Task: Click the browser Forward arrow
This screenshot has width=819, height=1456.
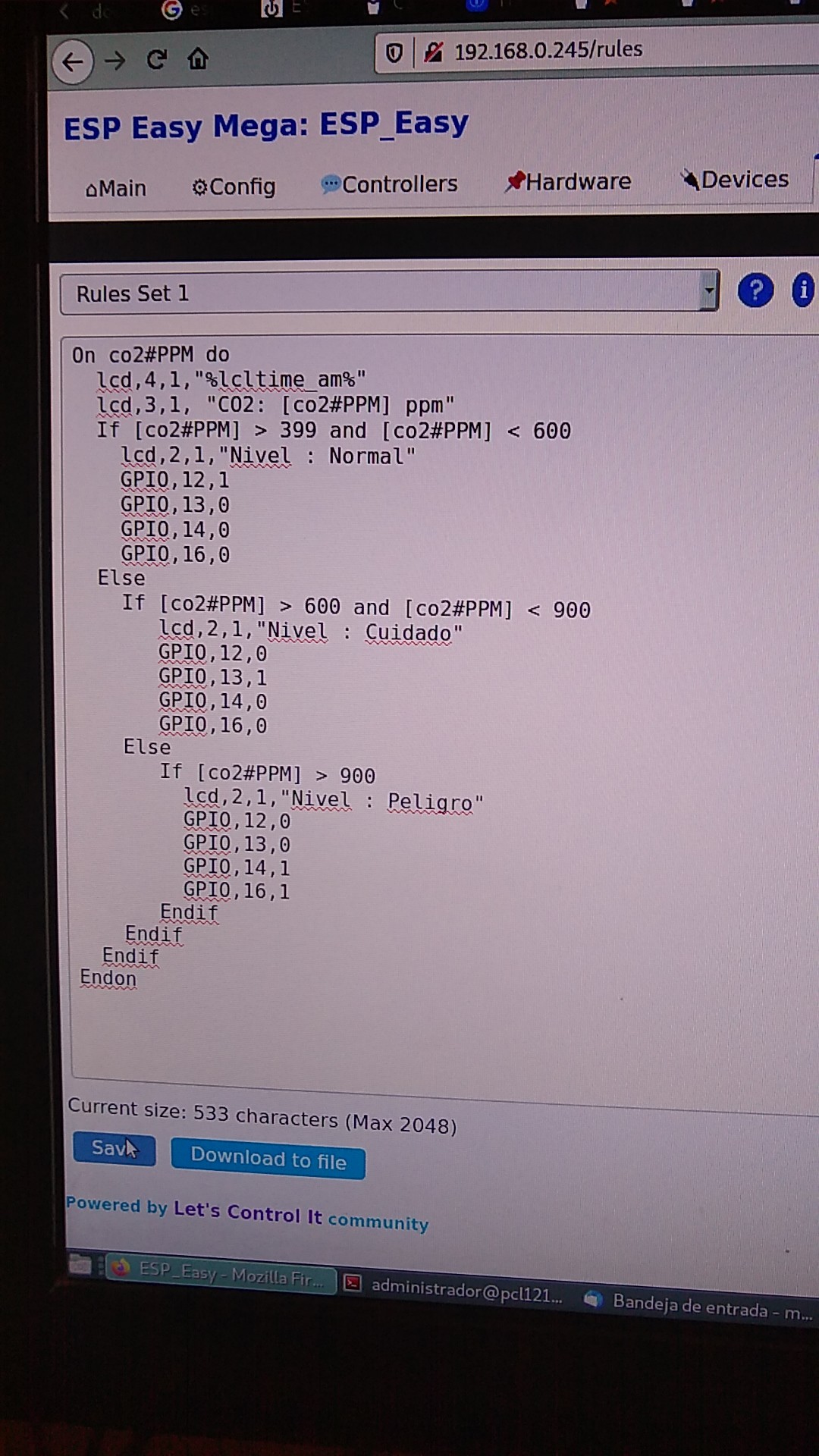Action: point(115,60)
